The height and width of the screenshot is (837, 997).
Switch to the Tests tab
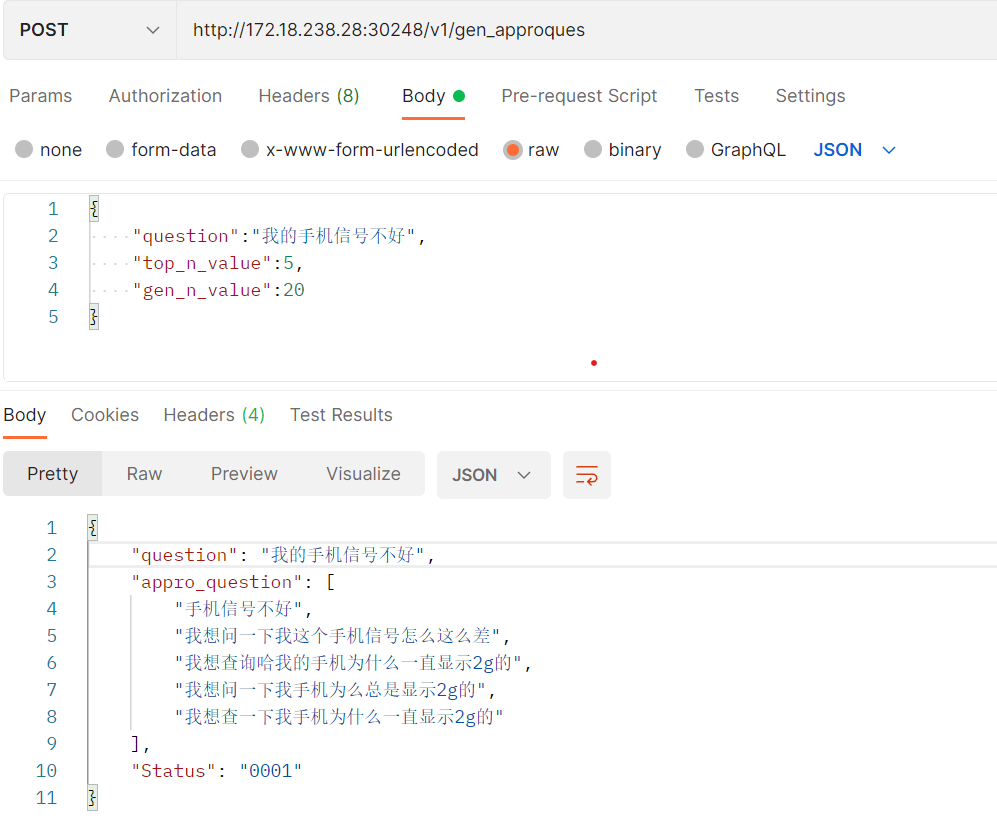pos(717,96)
